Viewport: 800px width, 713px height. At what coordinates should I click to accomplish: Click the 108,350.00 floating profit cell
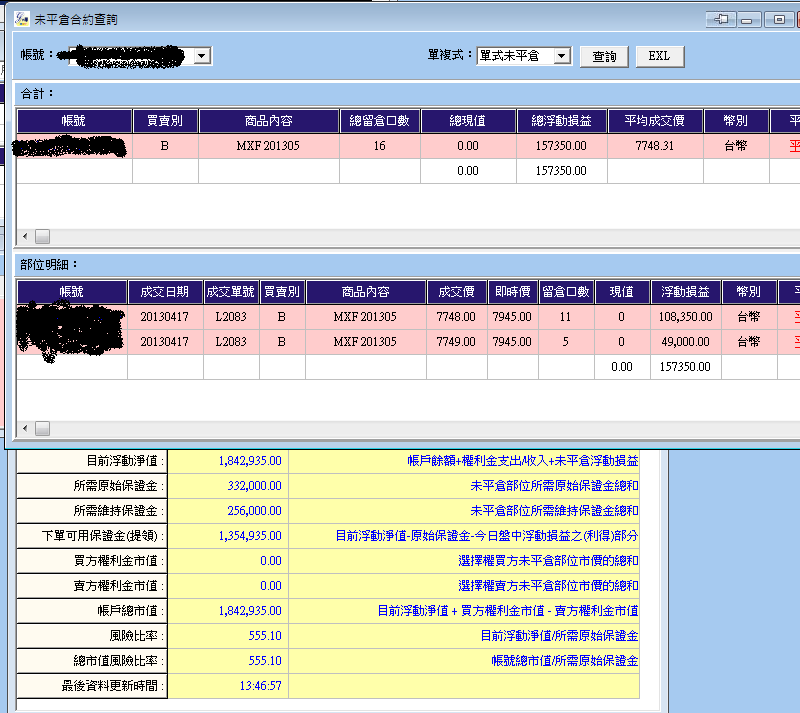coord(685,317)
